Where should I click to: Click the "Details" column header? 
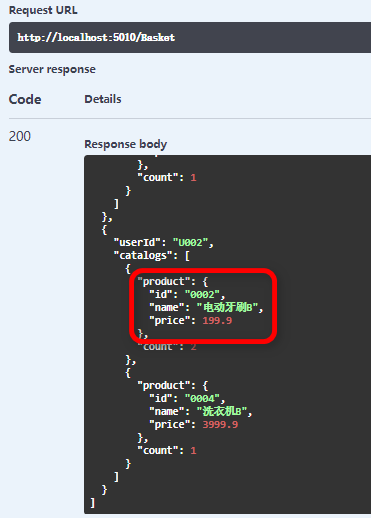(103, 99)
